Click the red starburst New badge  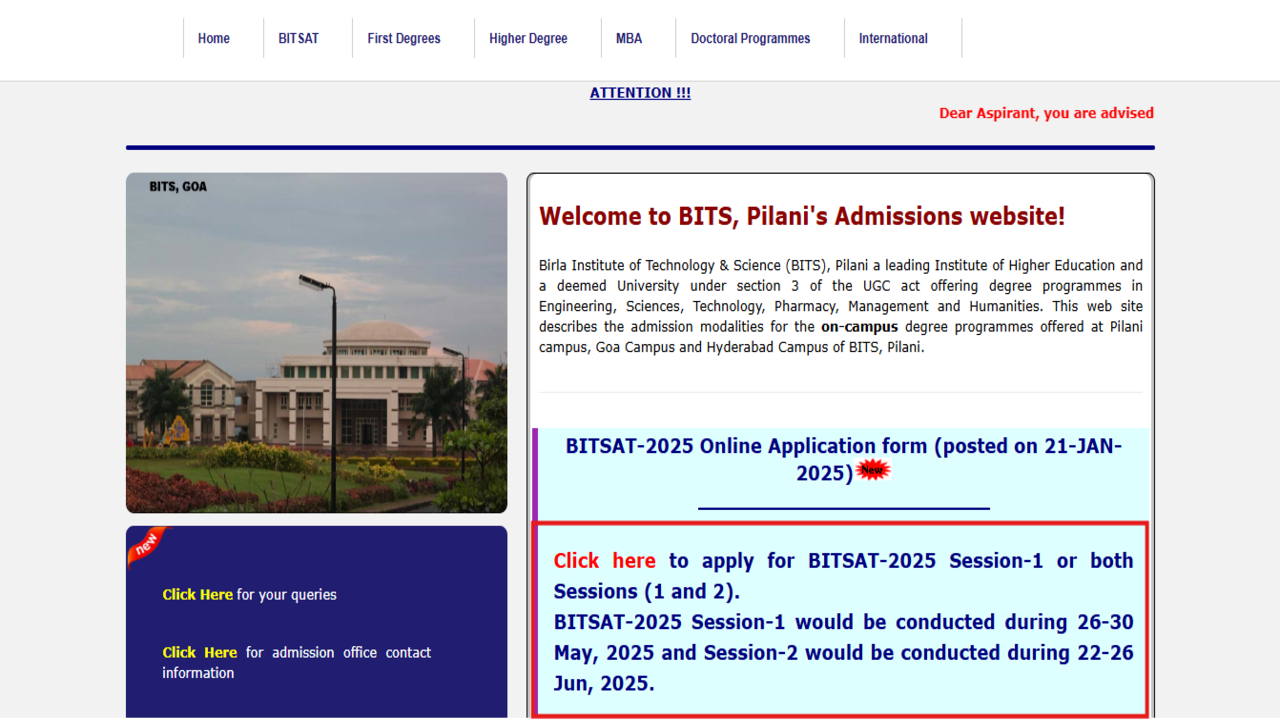(x=872, y=470)
